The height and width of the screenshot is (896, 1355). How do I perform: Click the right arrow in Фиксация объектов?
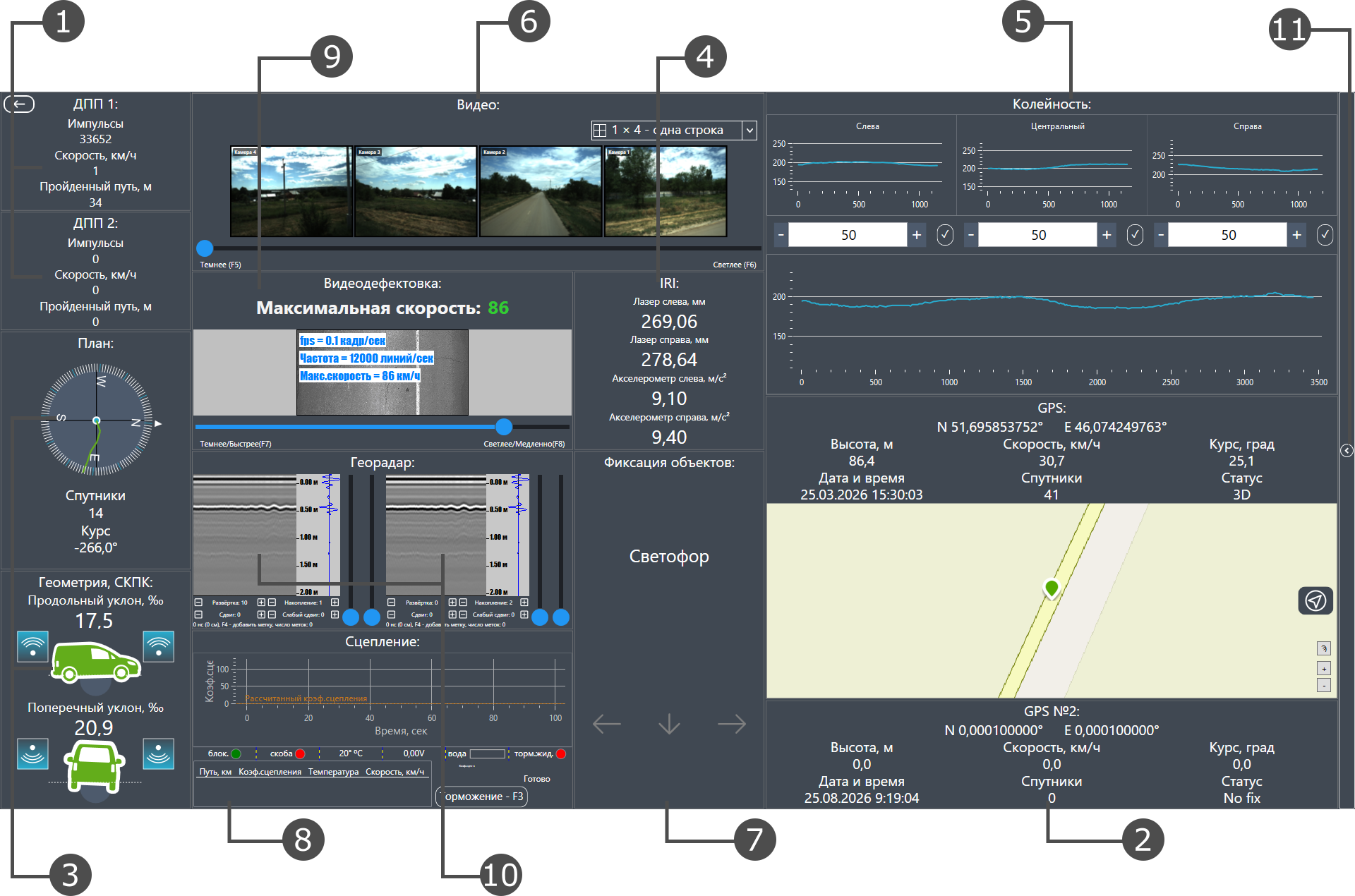[732, 724]
